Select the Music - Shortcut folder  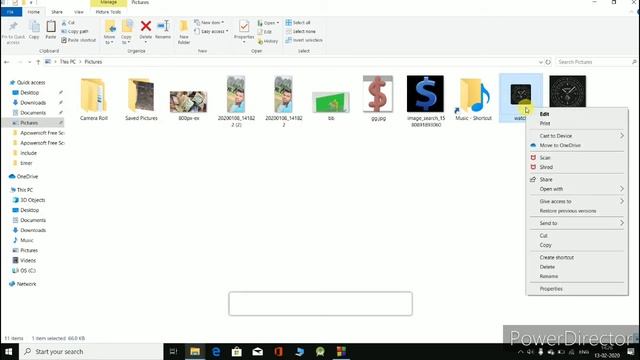[473, 99]
